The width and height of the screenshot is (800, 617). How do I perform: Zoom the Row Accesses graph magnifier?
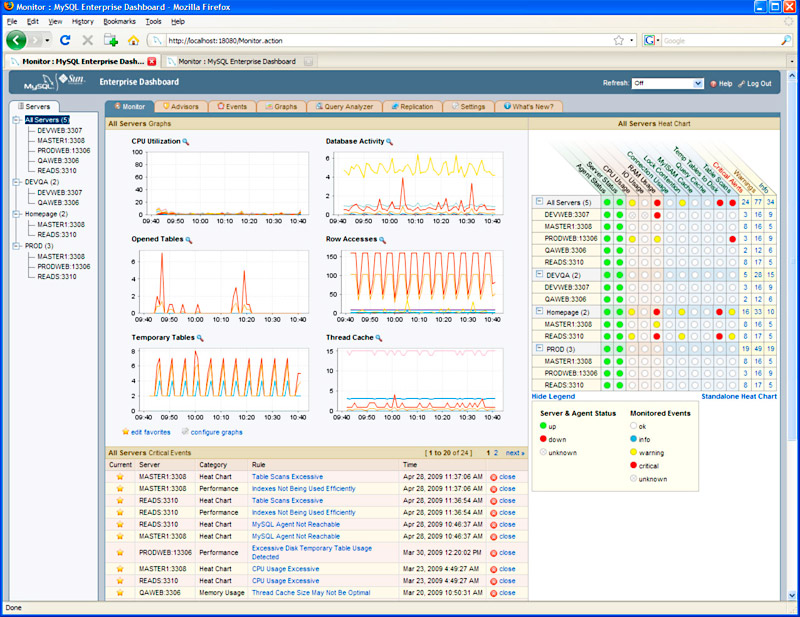pos(383,240)
